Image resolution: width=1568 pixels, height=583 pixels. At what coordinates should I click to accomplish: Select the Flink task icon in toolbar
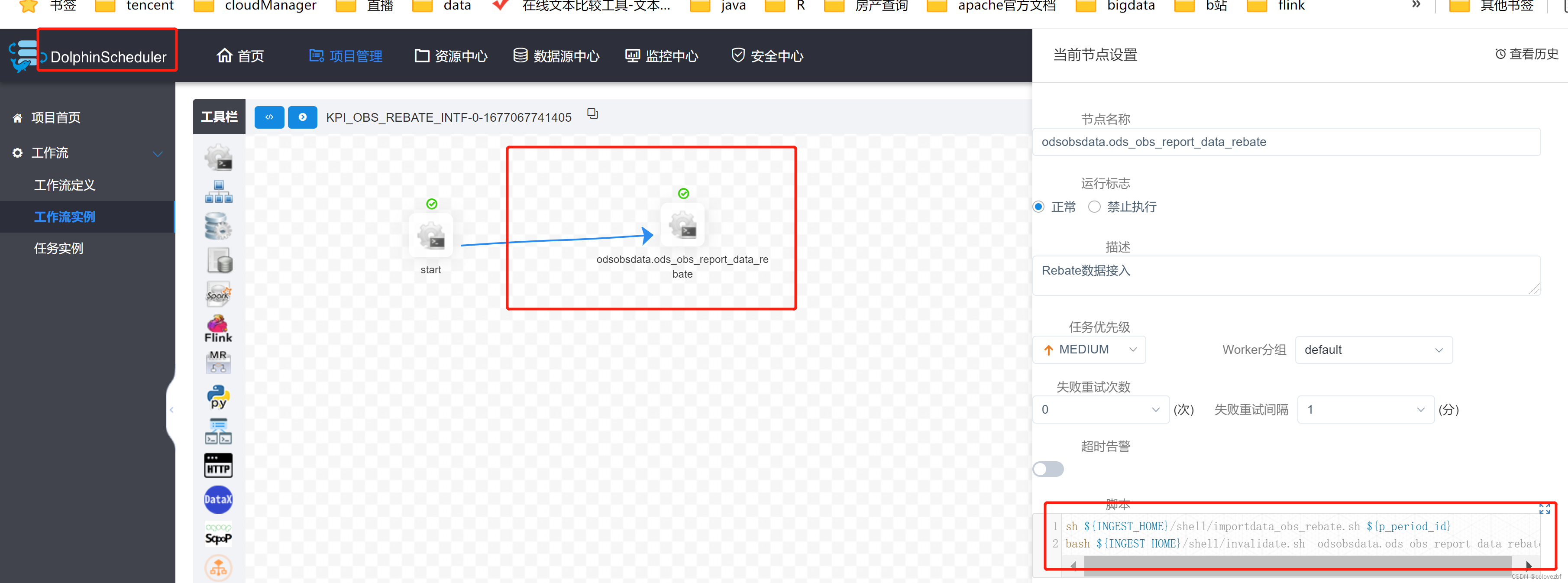pyautogui.click(x=218, y=329)
